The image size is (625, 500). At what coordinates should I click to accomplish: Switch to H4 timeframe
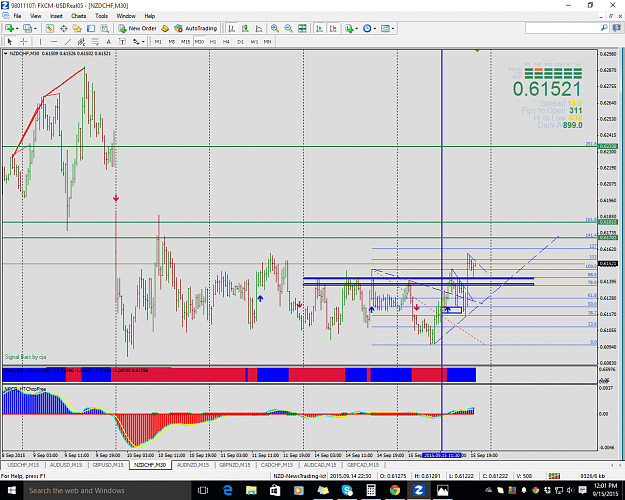[226, 41]
